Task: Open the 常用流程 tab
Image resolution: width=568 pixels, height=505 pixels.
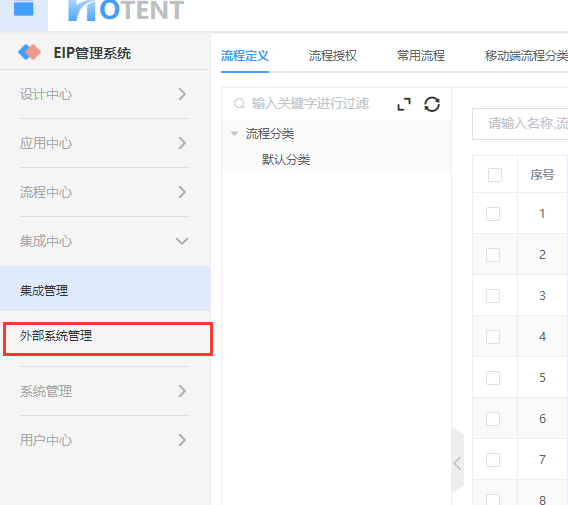Action: coord(421,55)
